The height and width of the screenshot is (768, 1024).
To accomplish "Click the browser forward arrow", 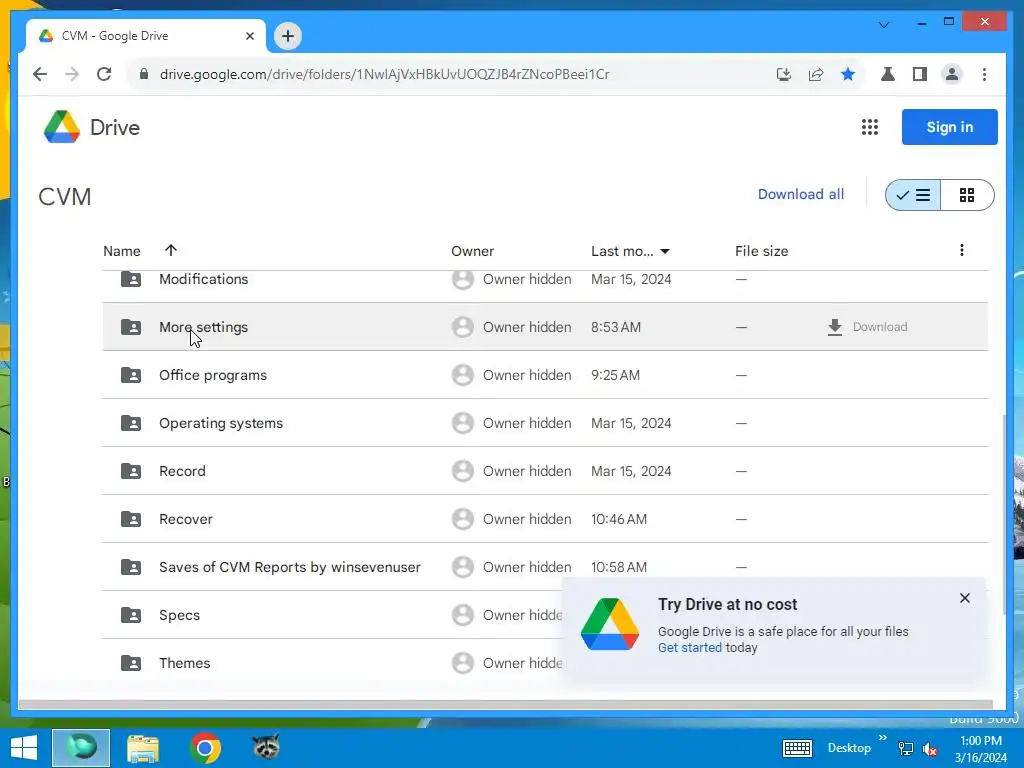I will pos(72,74).
